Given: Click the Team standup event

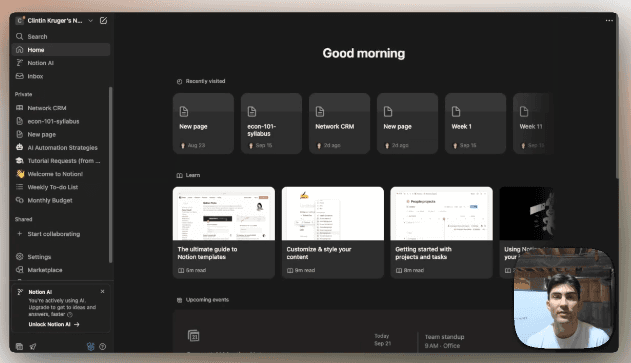Looking at the screenshot, I should point(444,341).
